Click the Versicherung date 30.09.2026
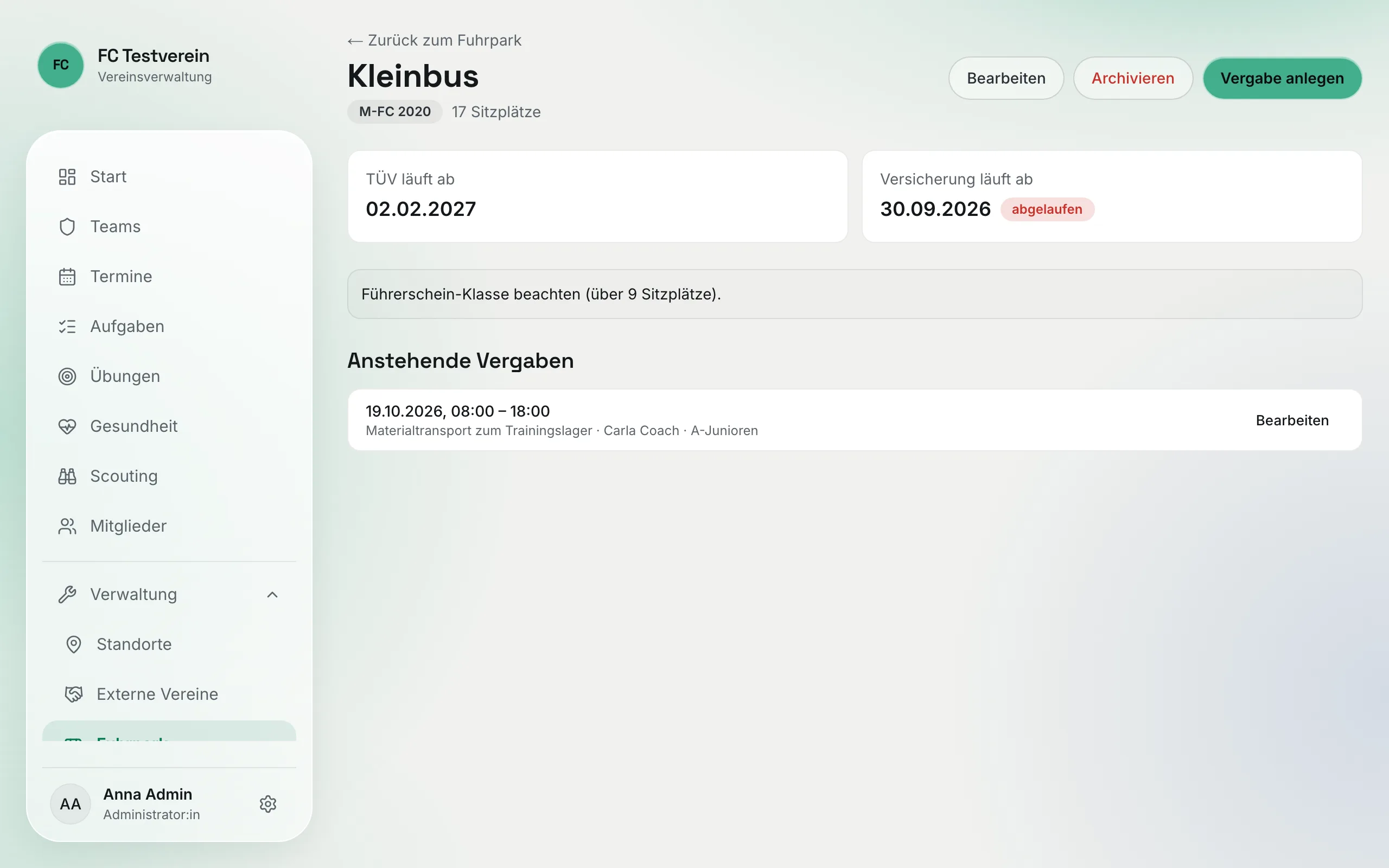The height and width of the screenshot is (868, 1389). pos(935,209)
